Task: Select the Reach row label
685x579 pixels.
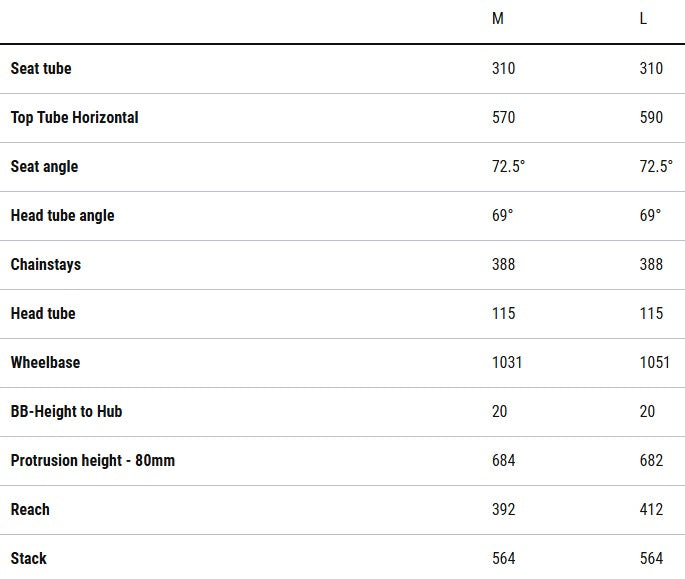Action: (x=30, y=510)
